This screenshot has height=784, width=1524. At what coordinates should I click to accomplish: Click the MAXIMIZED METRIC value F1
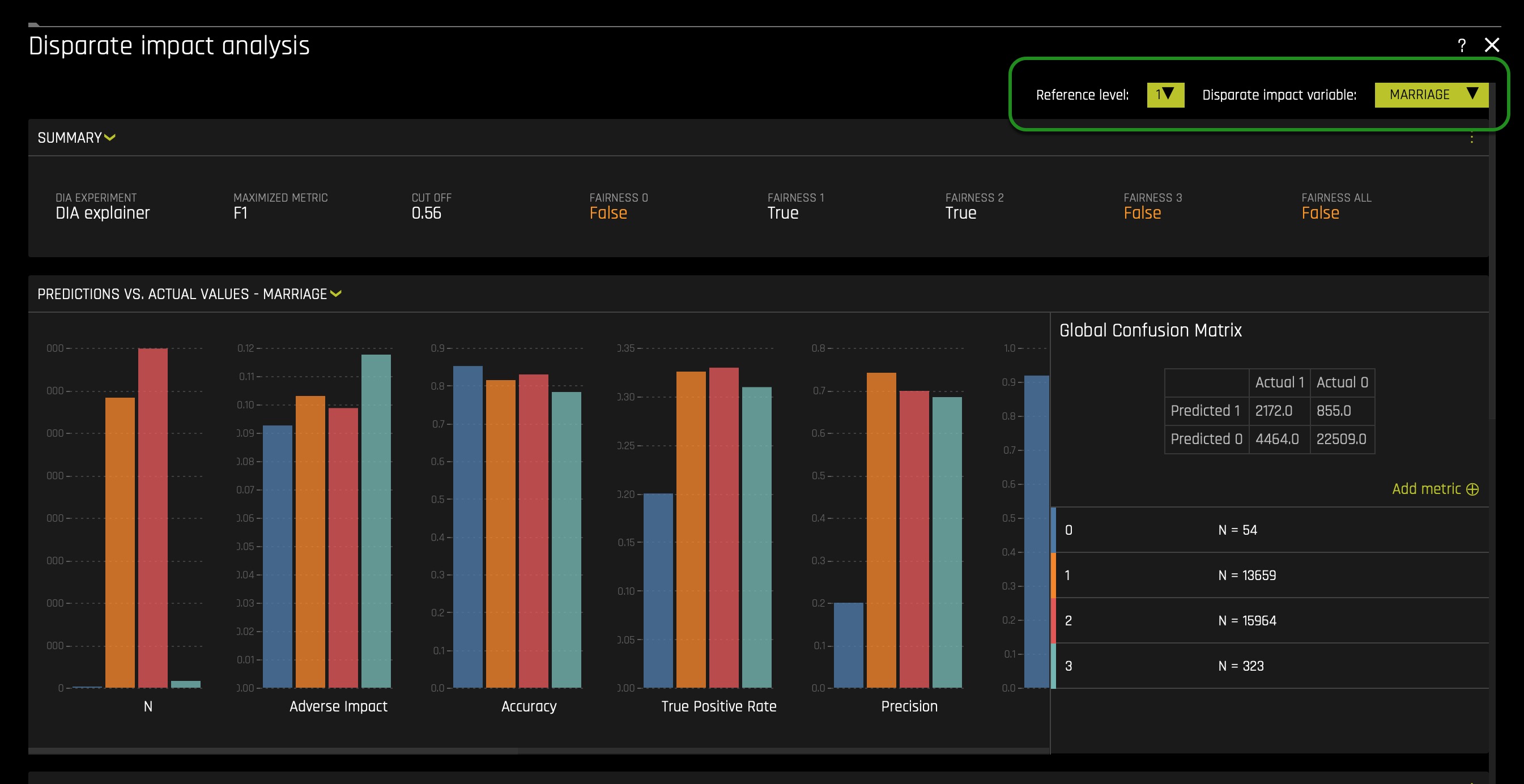tap(240, 213)
